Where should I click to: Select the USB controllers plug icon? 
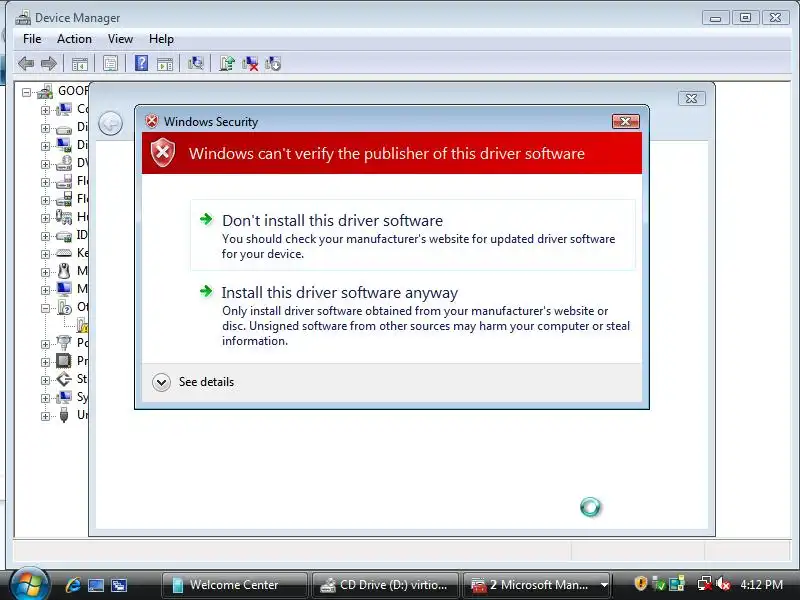pos(64,415)
